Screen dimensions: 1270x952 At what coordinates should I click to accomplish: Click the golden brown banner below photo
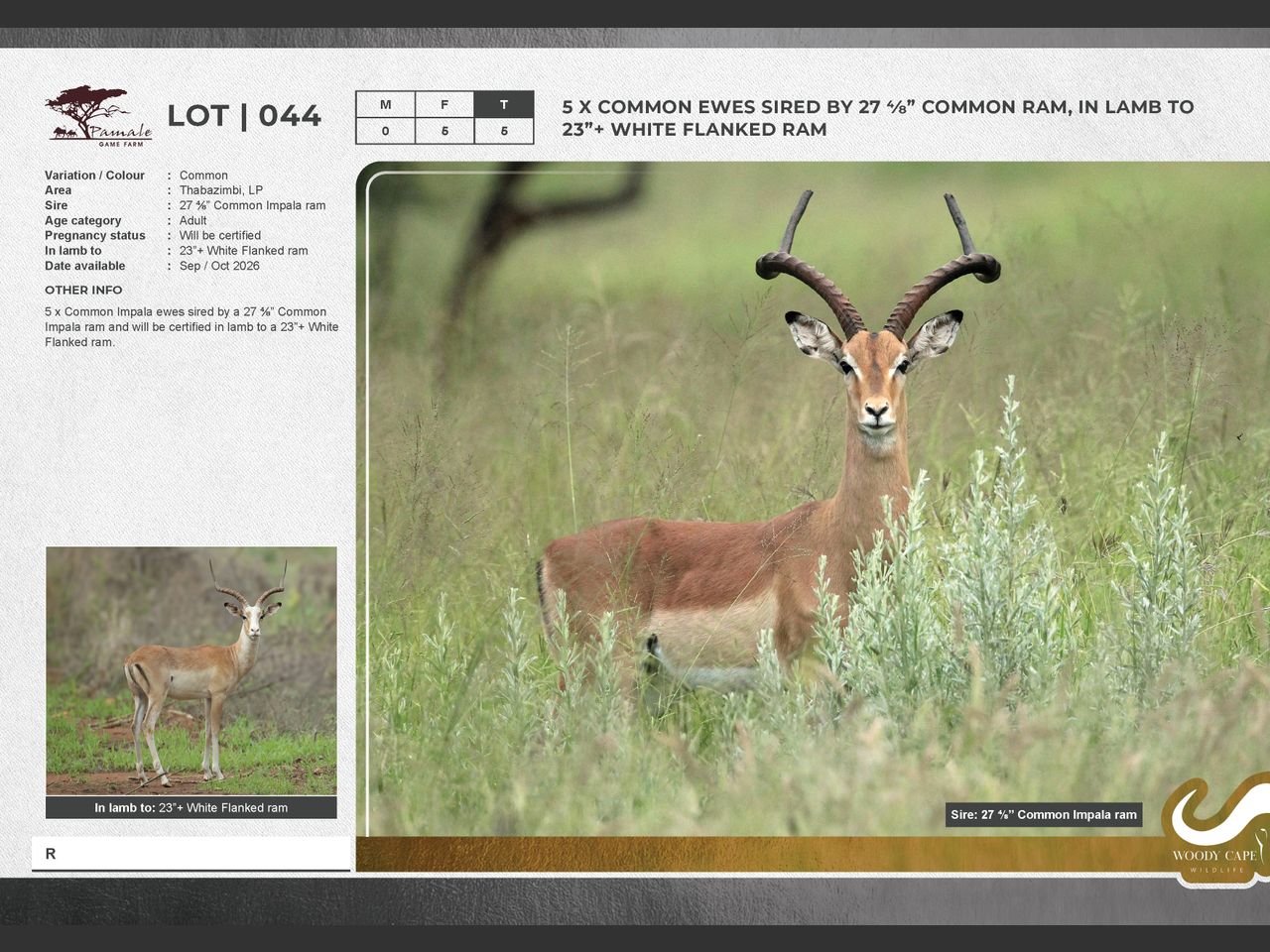click(754, 854)
